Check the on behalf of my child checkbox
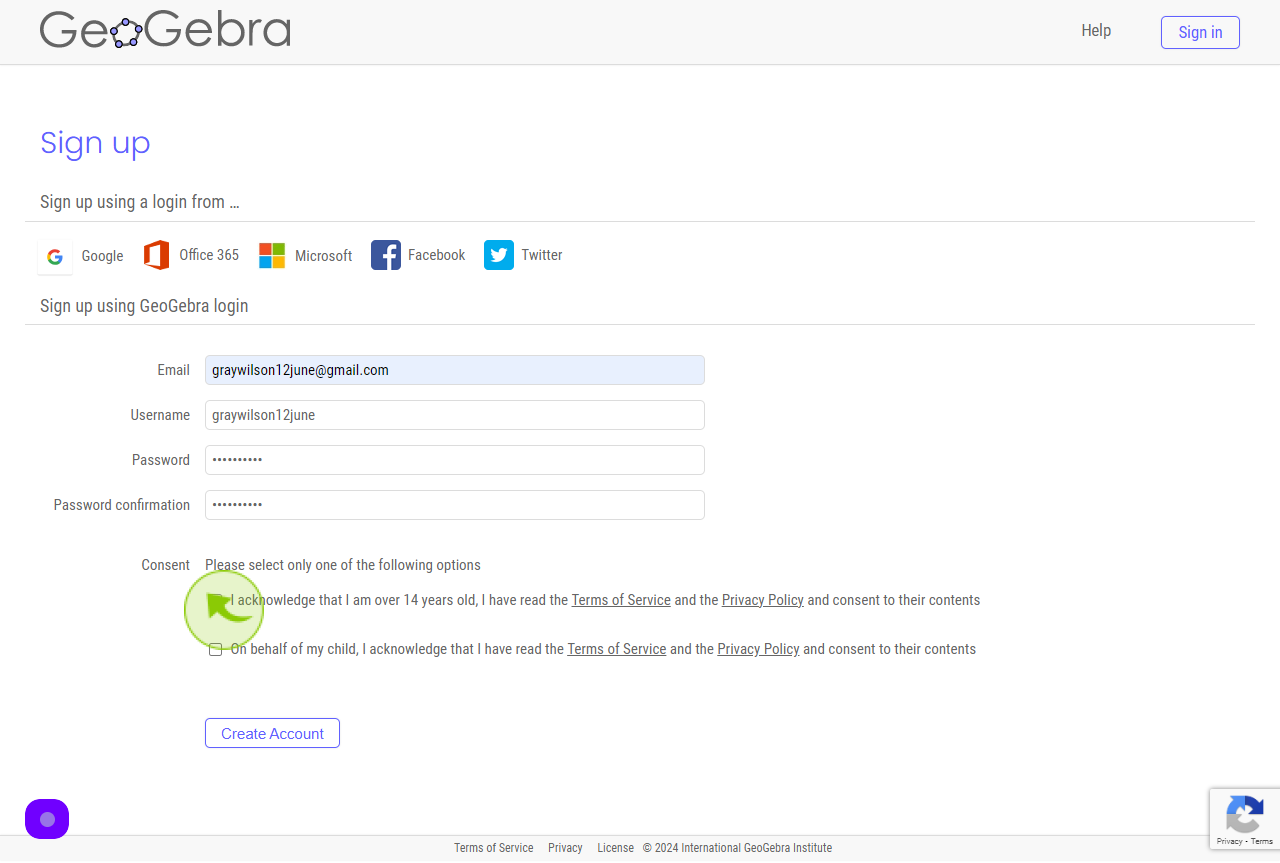The width and height of the screenshot is (1280, 863). click(215, 649)
